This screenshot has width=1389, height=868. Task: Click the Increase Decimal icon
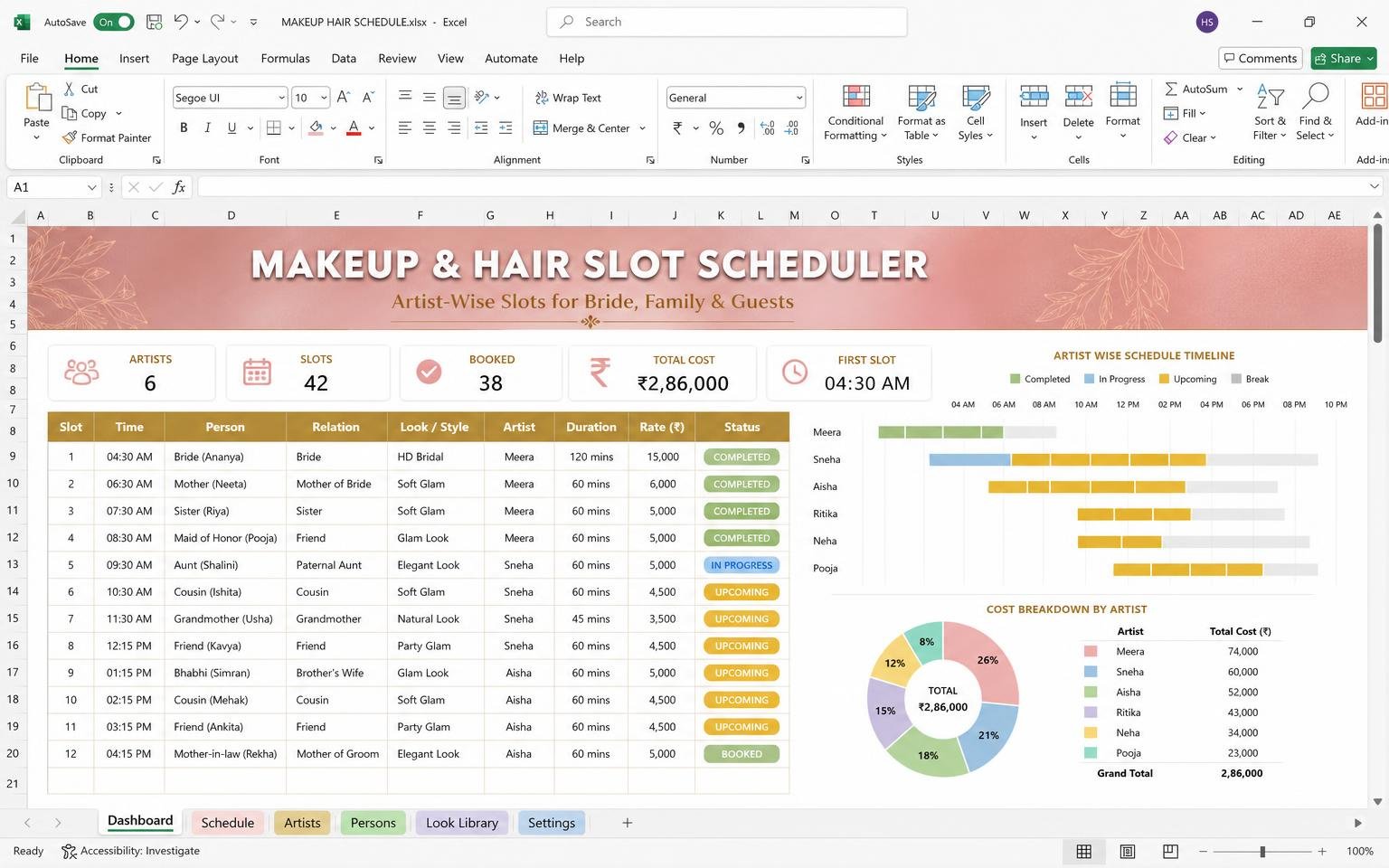[767, 128]
